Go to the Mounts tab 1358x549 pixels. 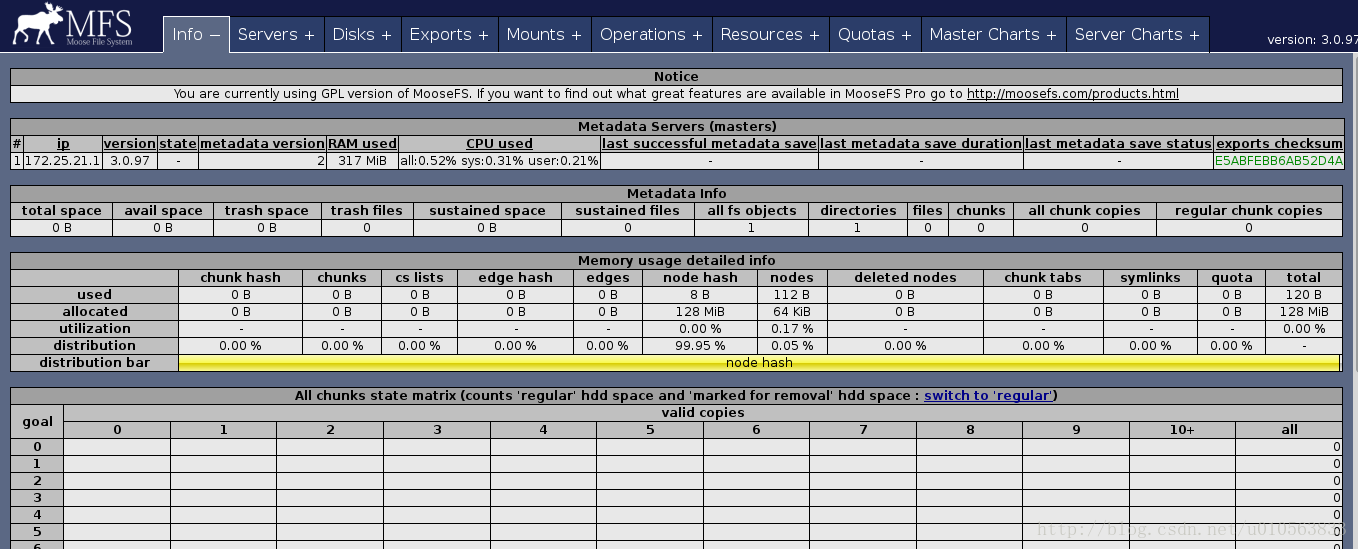click(x=544, y=34)
